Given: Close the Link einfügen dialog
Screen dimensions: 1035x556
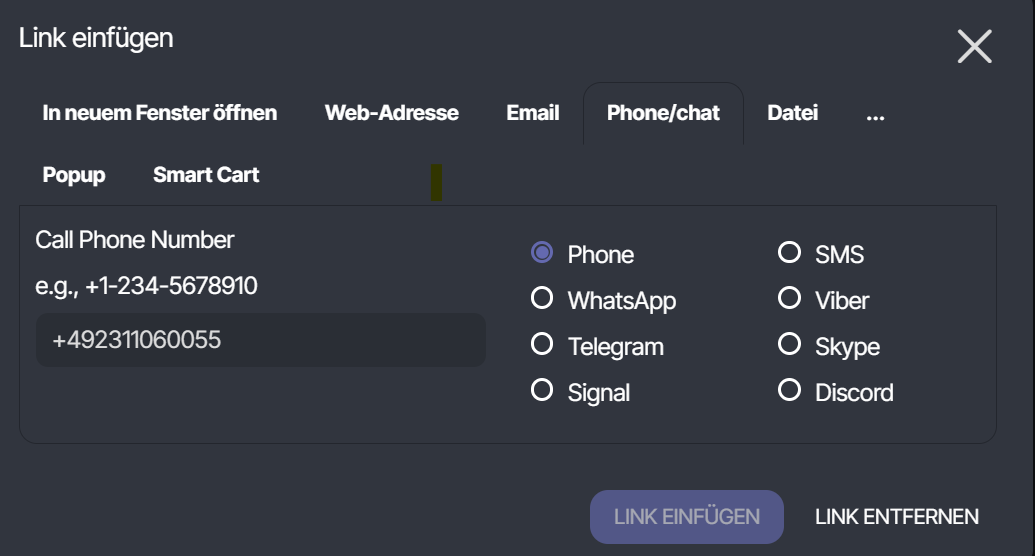Looking at the screenshot, I should click(x=974, y=47).
